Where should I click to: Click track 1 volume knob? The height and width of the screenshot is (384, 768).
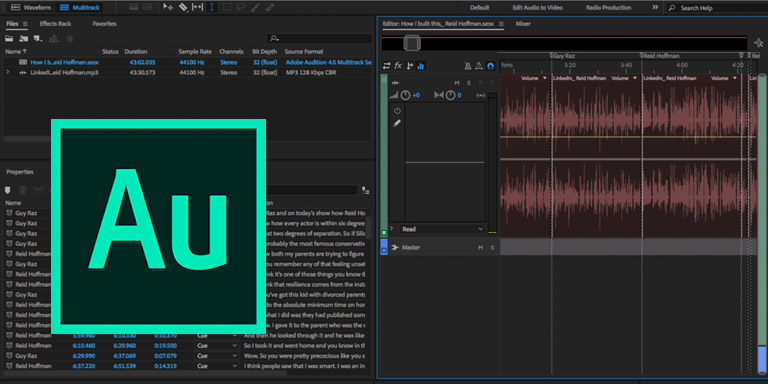tap(406, 95)
